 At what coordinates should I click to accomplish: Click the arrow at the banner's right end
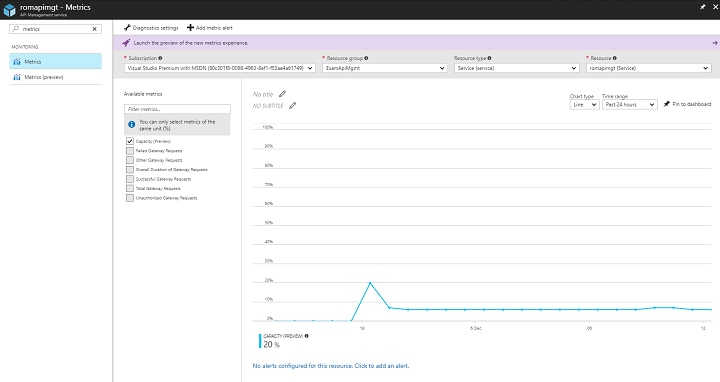[714, 43]
